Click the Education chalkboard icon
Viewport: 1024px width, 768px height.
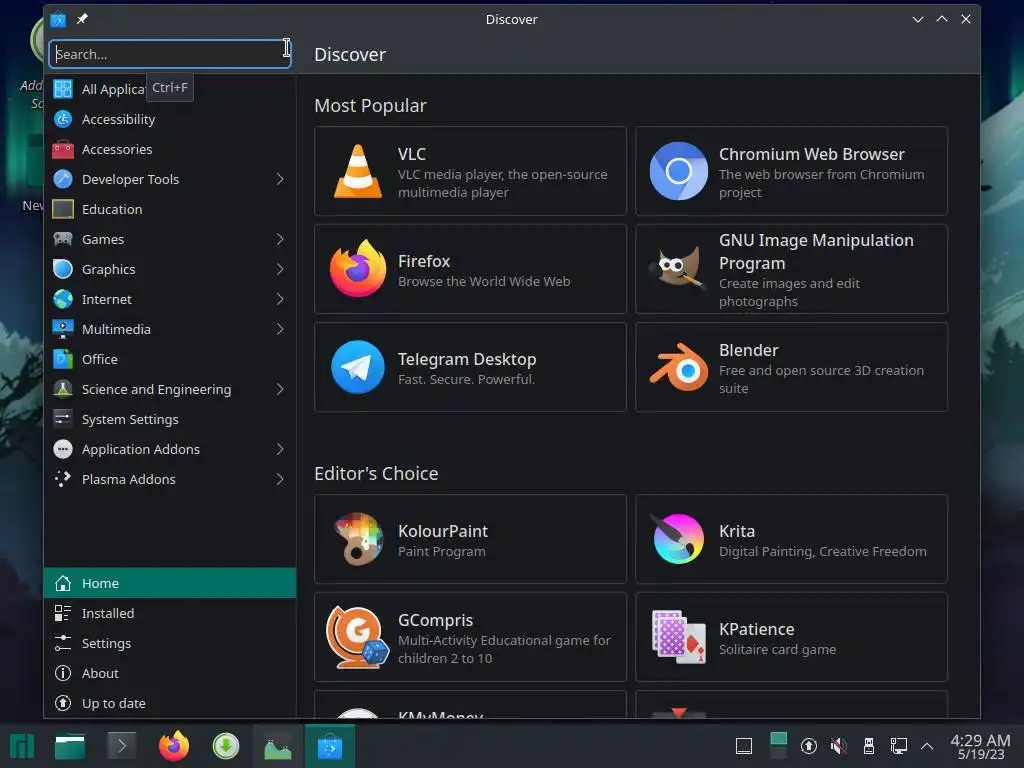tap(63, 209)
